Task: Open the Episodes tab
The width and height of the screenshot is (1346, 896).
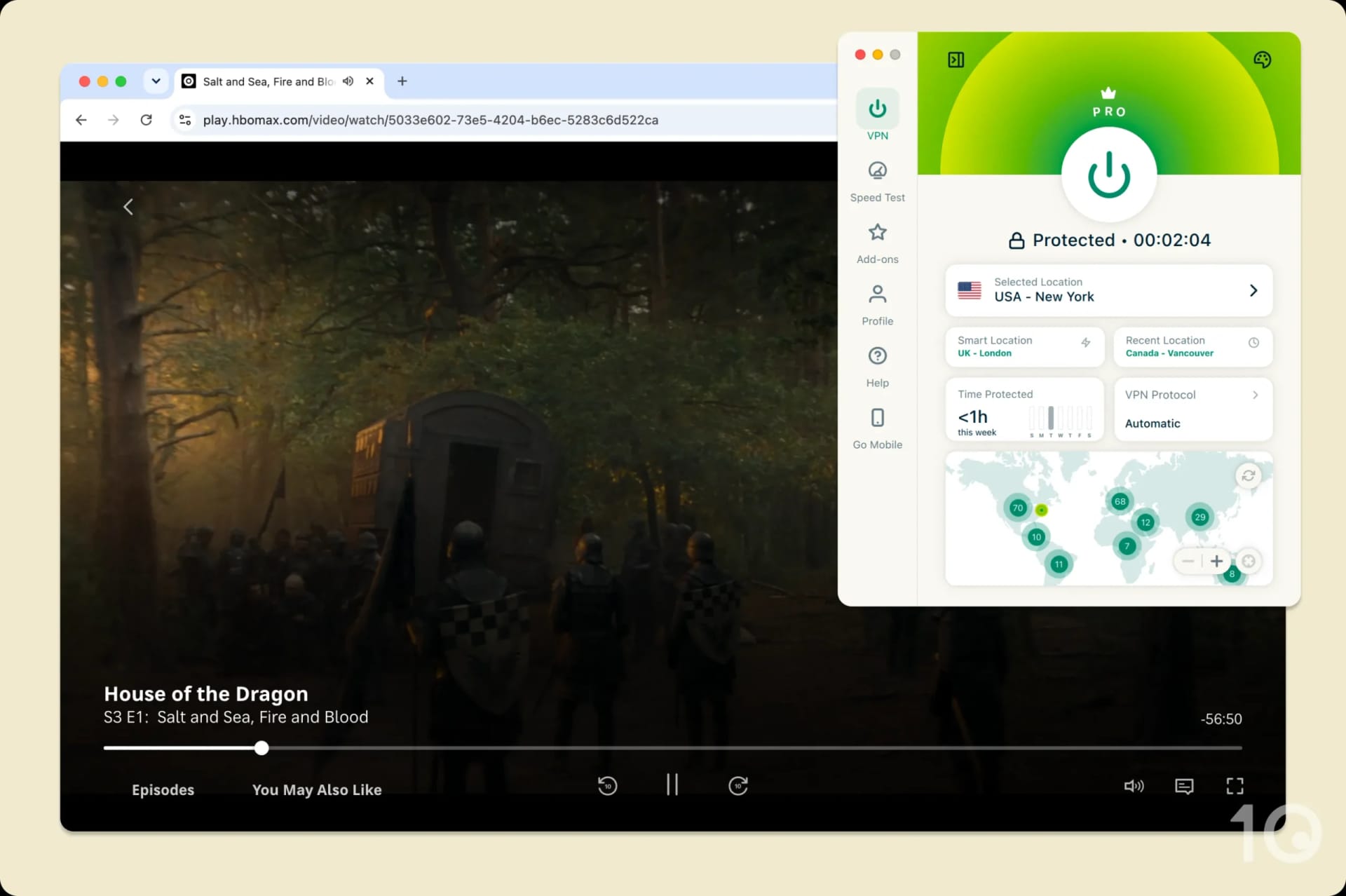Action: pyautogui.click(x=163, y=789)
